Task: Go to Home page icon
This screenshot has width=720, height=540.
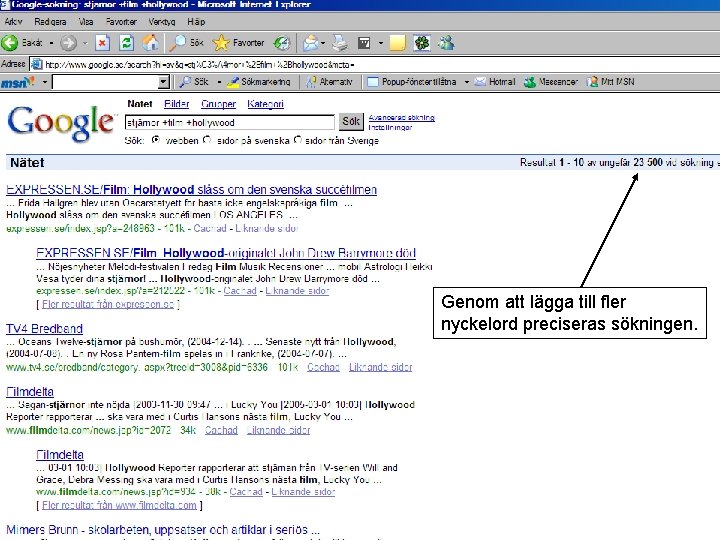Action: [150, 43]
